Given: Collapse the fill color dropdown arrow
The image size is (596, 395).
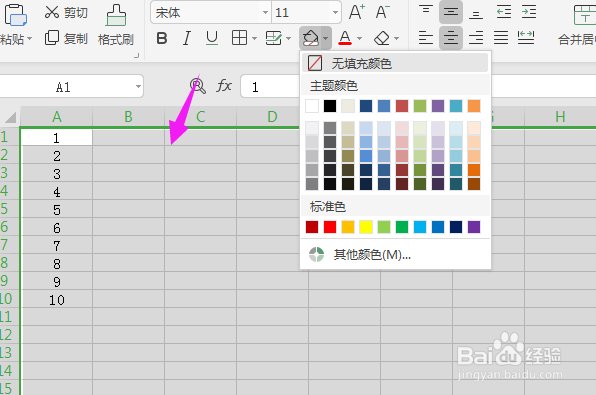Looking at the screenshot, I should pos(325,38).
